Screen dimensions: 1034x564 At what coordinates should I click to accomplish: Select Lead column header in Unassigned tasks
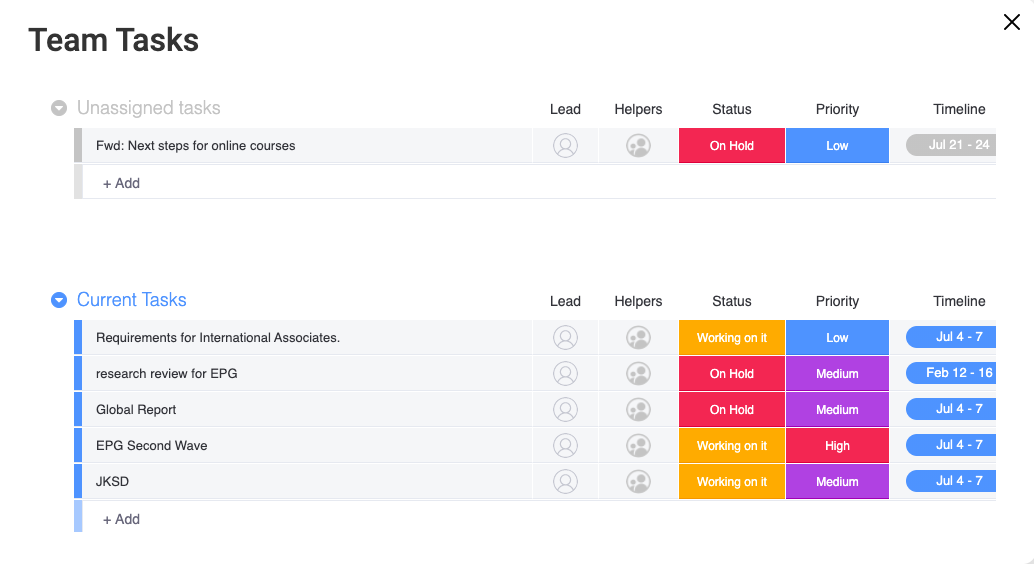565,110
